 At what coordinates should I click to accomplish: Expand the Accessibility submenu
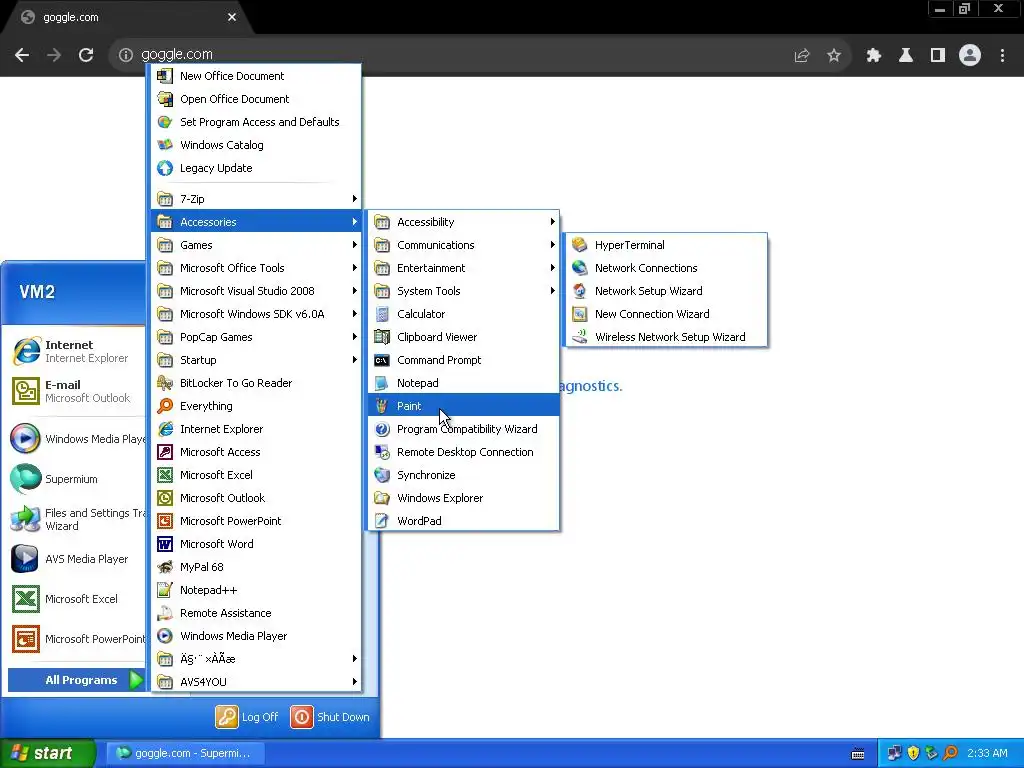pos(464,222)
